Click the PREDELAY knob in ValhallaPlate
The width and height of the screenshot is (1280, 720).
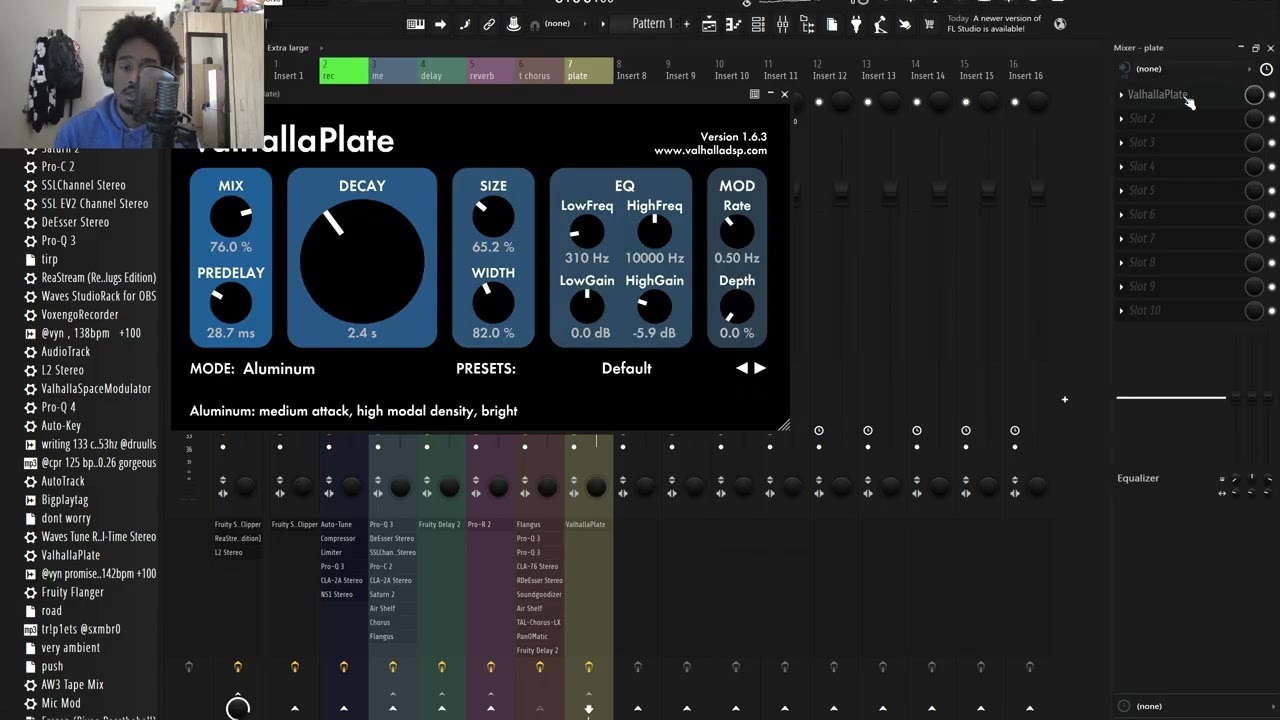(x=231, y=303)
